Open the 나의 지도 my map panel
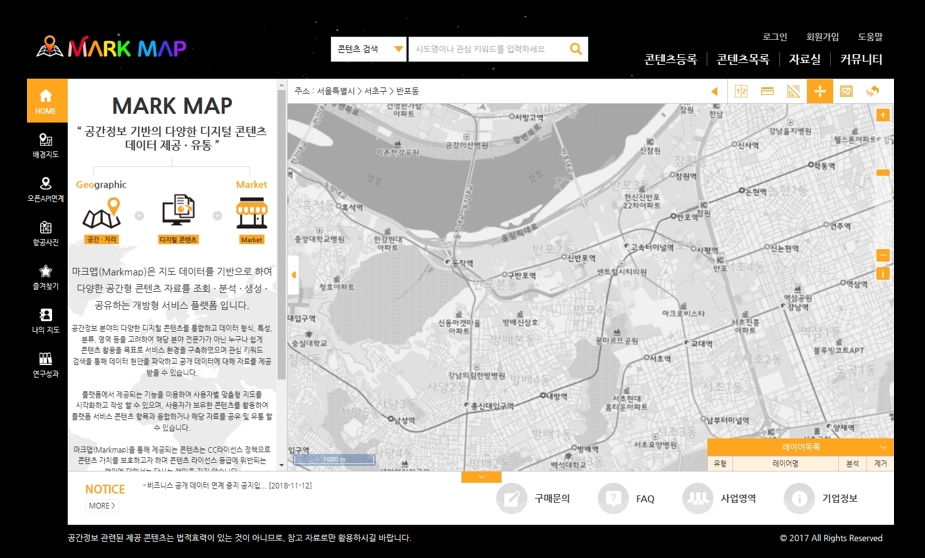925x558 pixels. [x=45, y=321]
